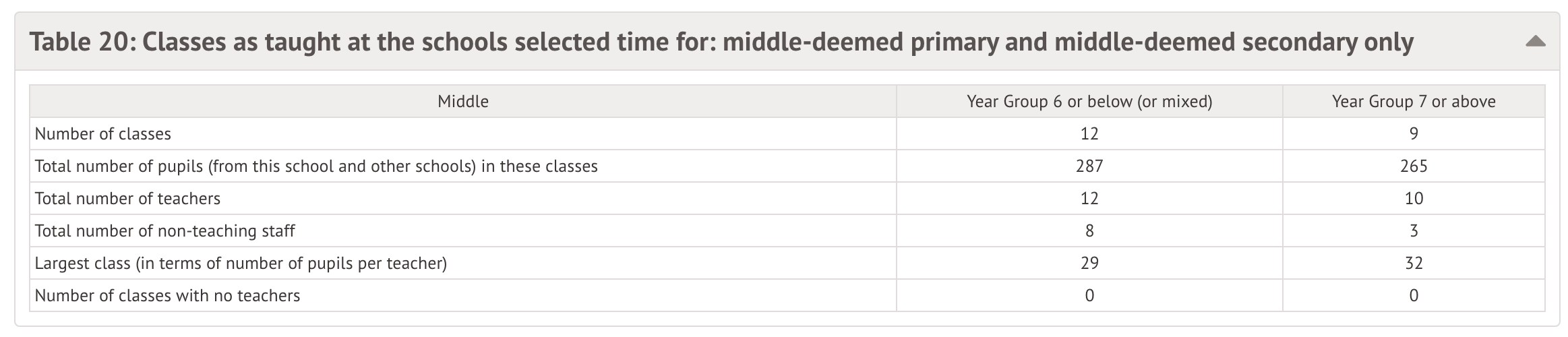Collapse the Table 20 panel arrow

point(1535,42)
